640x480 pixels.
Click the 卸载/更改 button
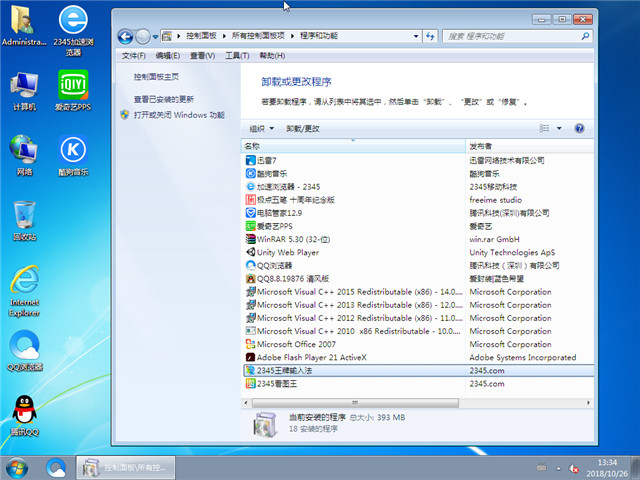pos(303,129)
